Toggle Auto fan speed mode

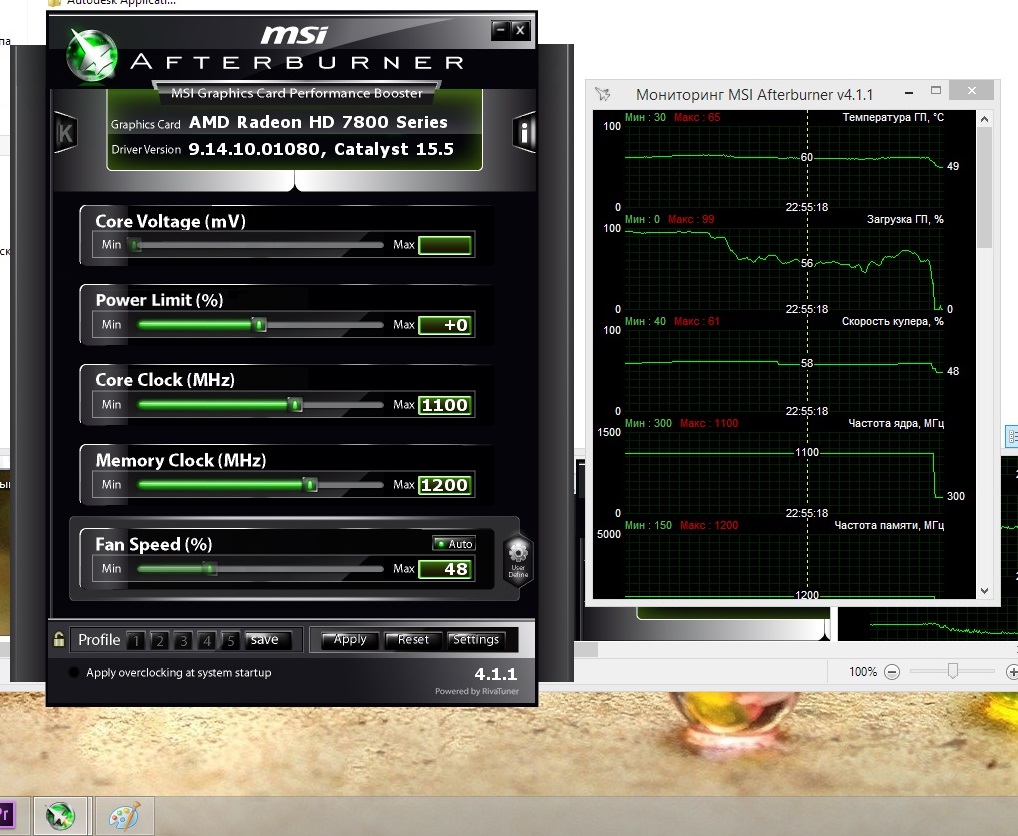pos(454,544)
